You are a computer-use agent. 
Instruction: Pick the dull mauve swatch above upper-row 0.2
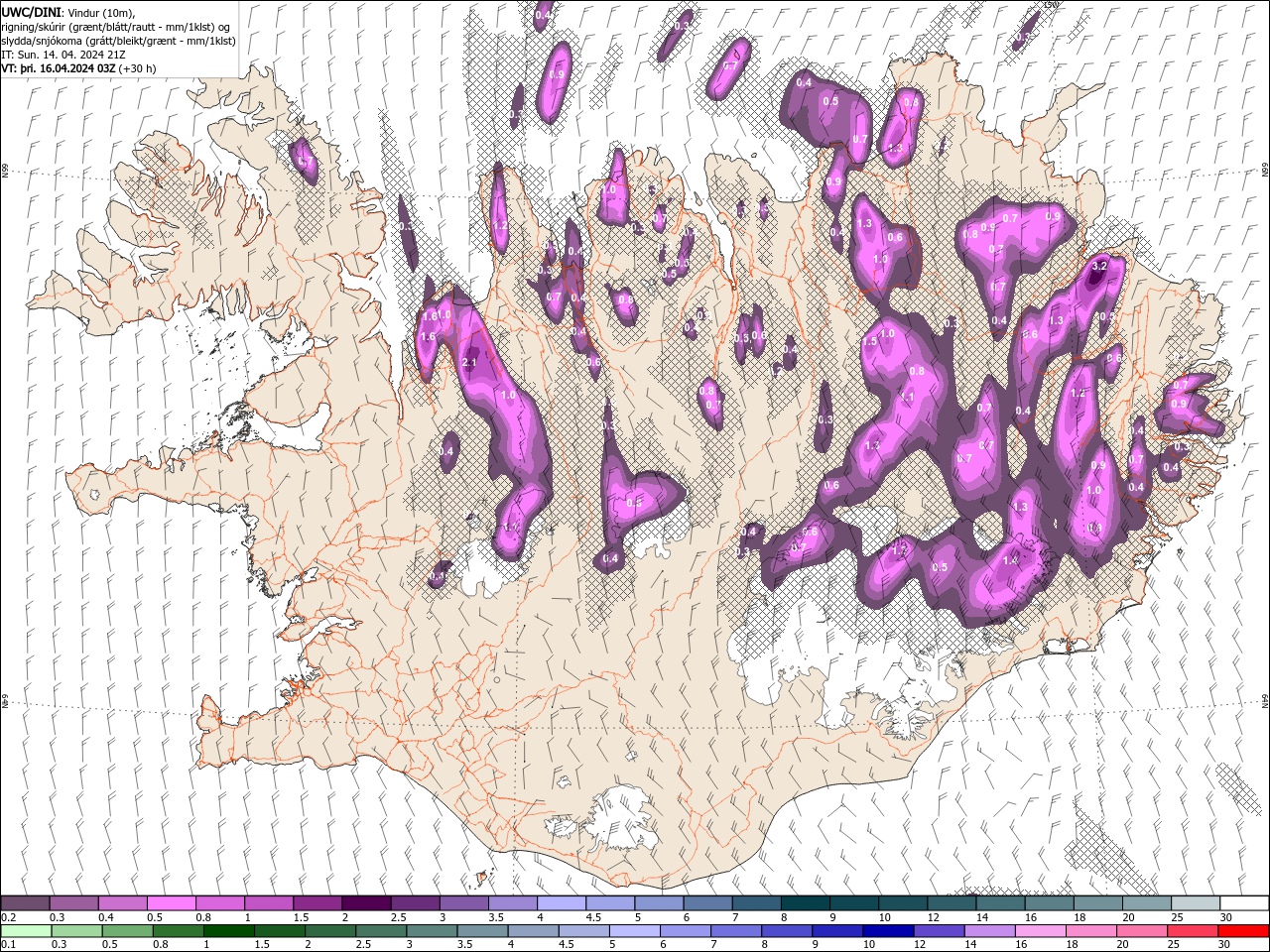[25, 903]
